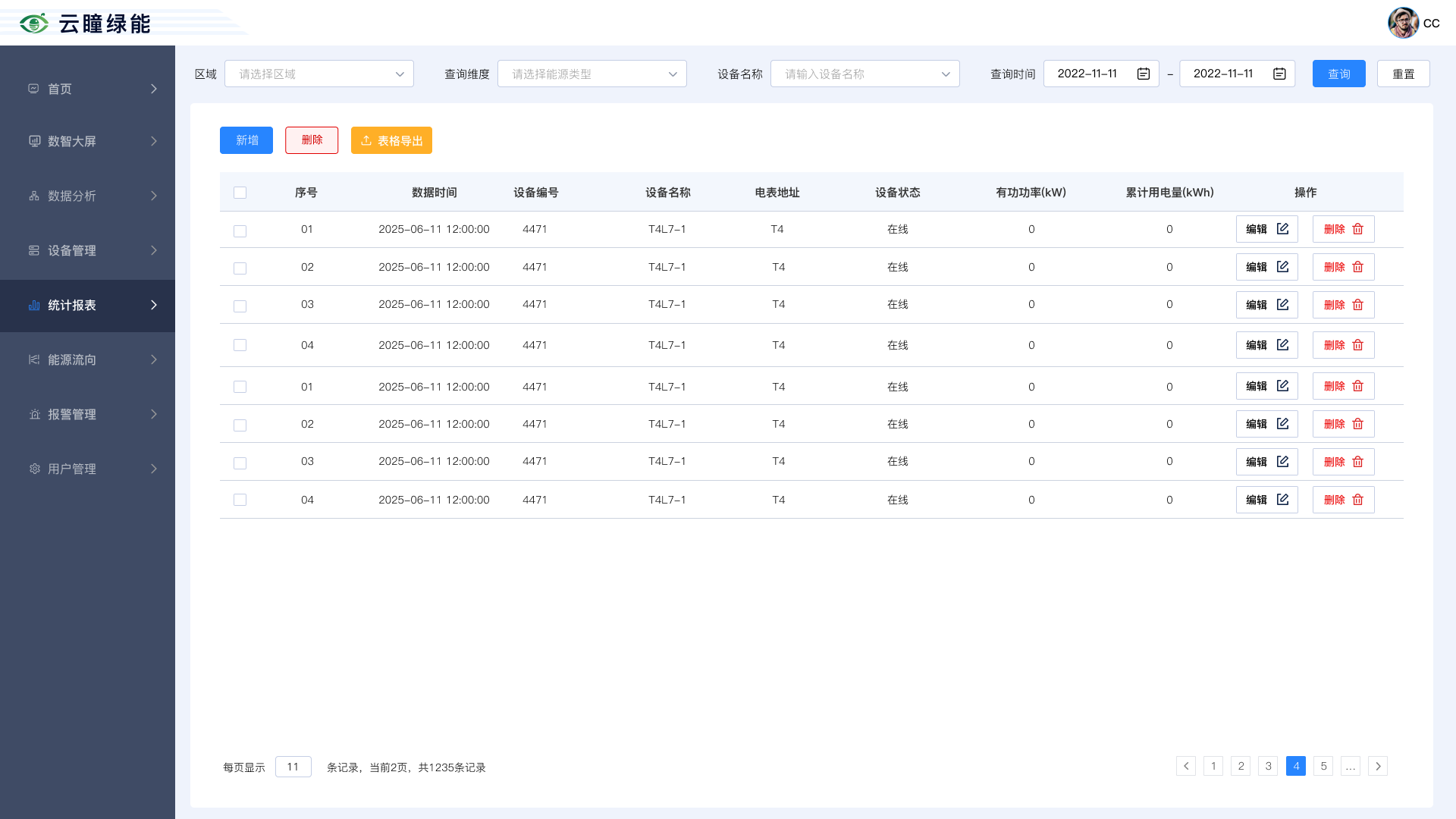Viewport: 1456px width, 819px height.
Task: Open the 设备管理 sidebar menu item
Action: point(87,250)
